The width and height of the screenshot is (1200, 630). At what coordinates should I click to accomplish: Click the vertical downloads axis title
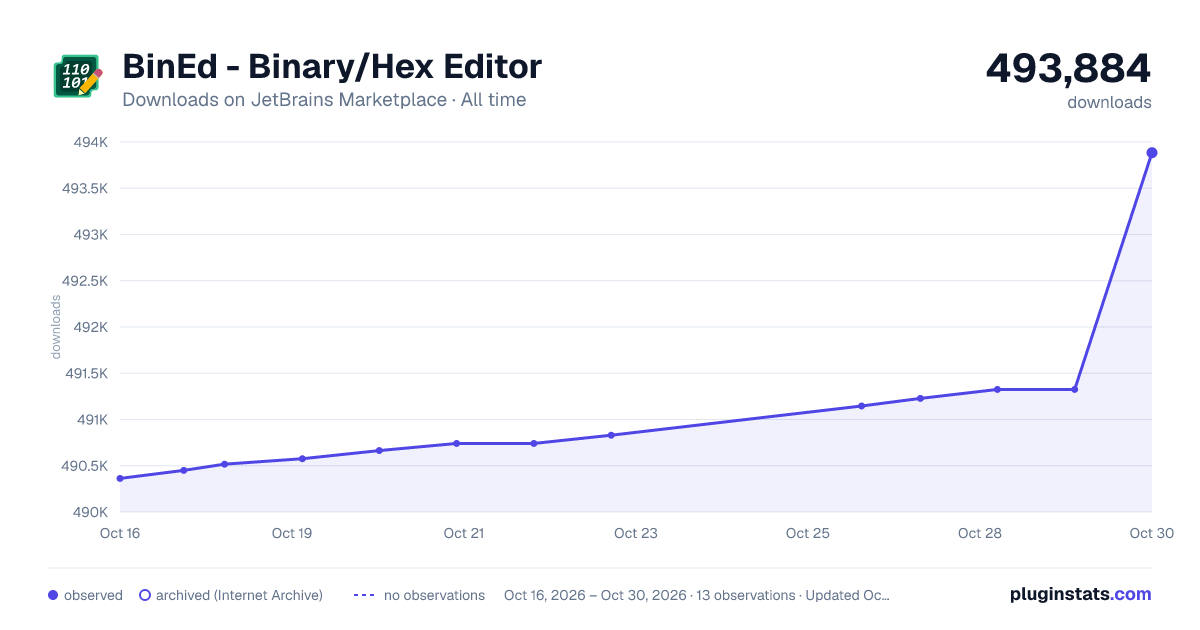point(56,327)
